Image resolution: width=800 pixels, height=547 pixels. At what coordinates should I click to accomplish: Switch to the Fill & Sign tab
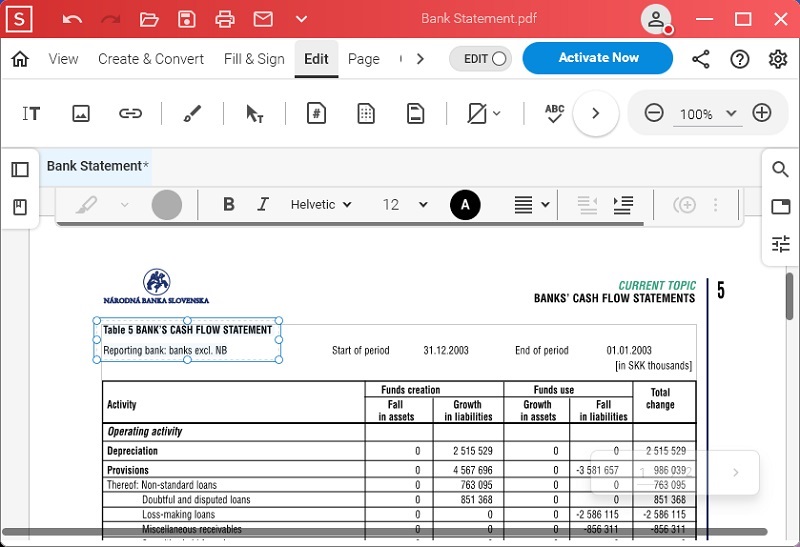point(254,59)
